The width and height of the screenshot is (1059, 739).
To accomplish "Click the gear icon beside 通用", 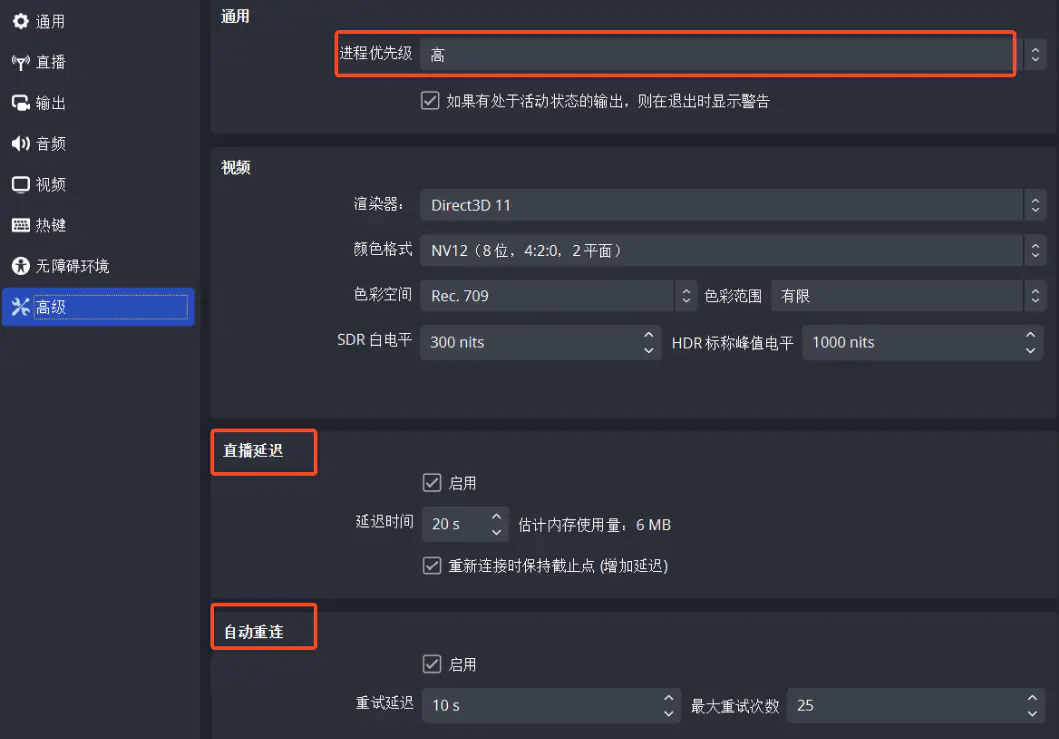I will tap(21, 22).
